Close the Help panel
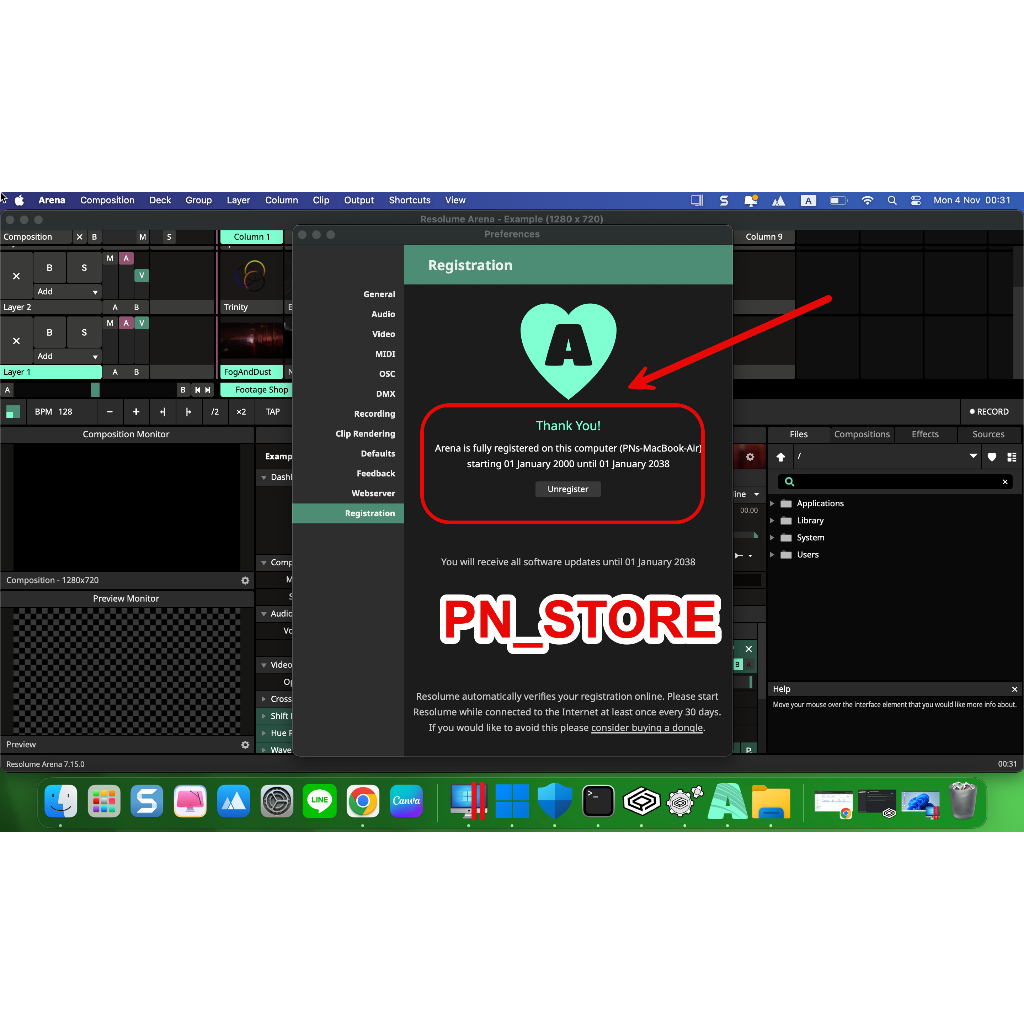The width and height of the screenshot is (1024, 1024). click(1014, 690)
